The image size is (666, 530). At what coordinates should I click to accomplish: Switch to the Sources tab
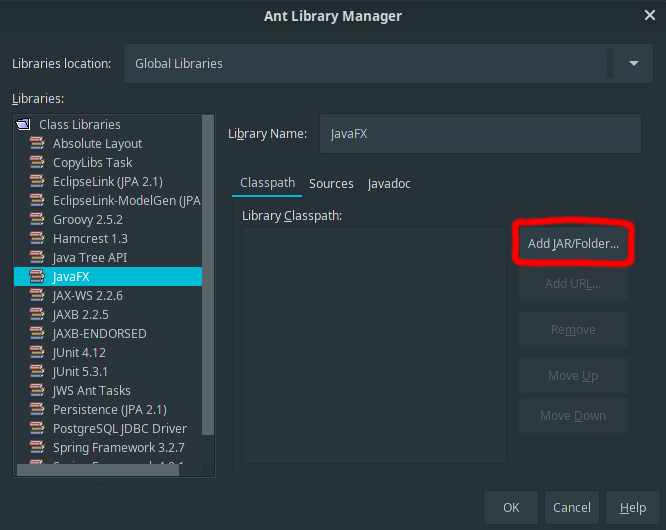pos(331,184)
